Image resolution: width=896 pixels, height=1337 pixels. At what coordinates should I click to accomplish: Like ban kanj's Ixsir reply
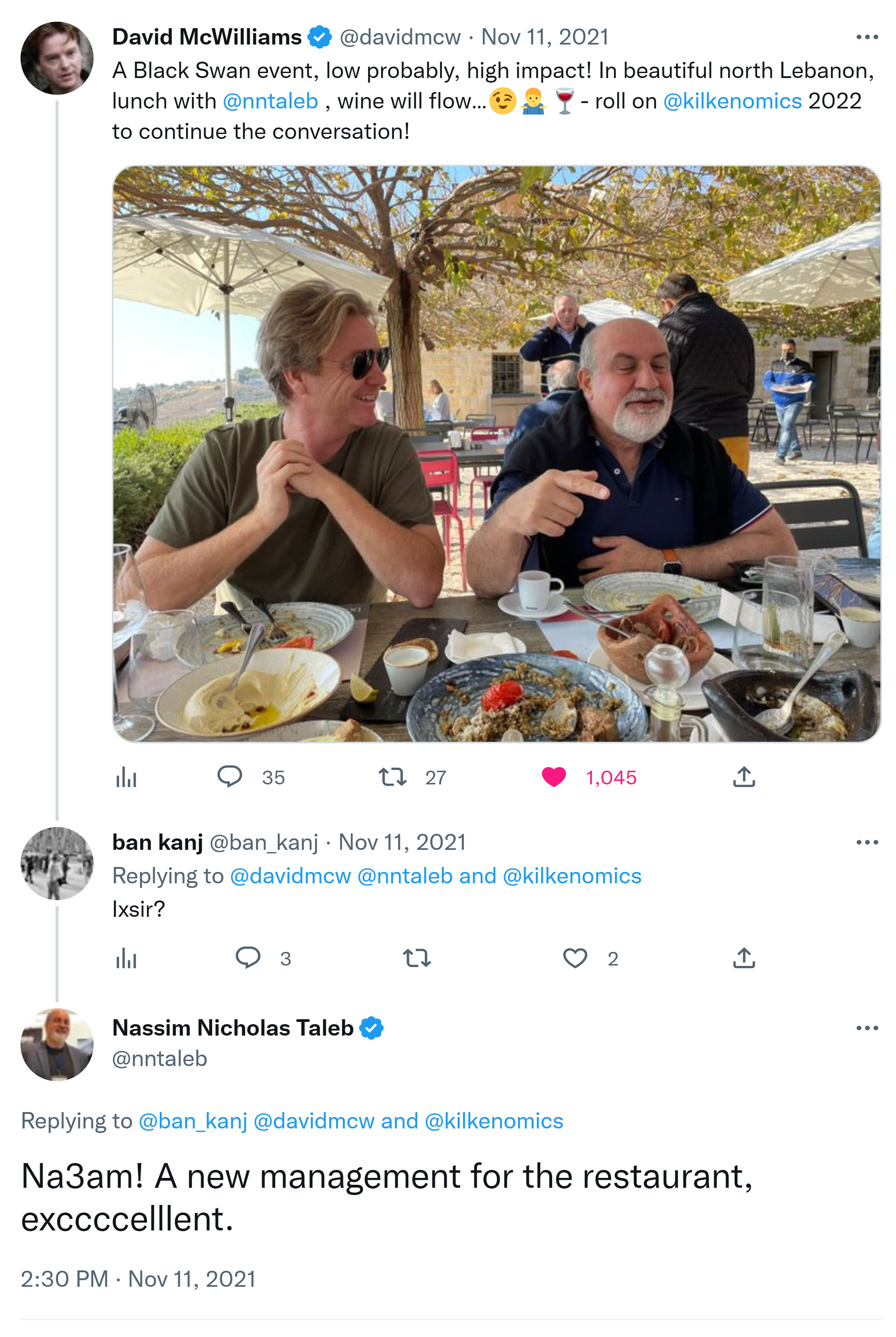coord(575,958)
